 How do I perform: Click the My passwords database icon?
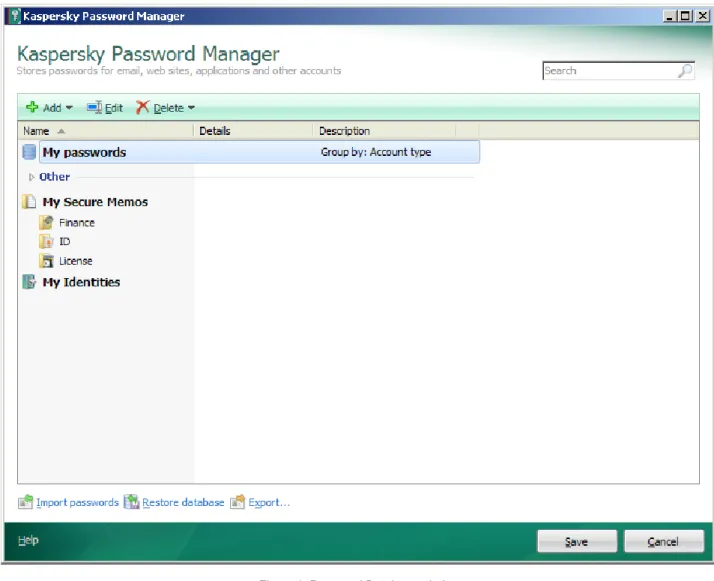(29, 152)
